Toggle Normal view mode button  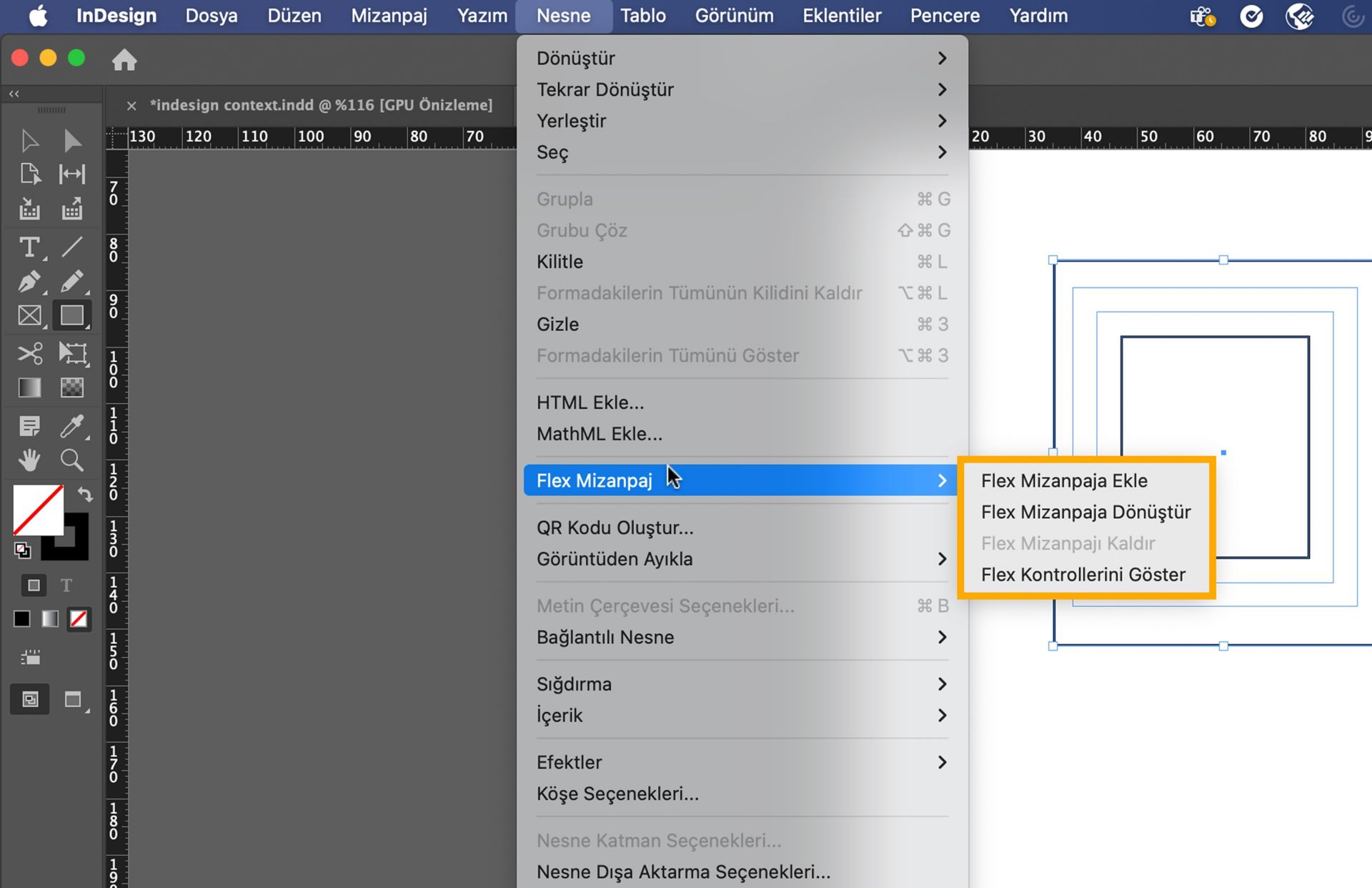30,699
